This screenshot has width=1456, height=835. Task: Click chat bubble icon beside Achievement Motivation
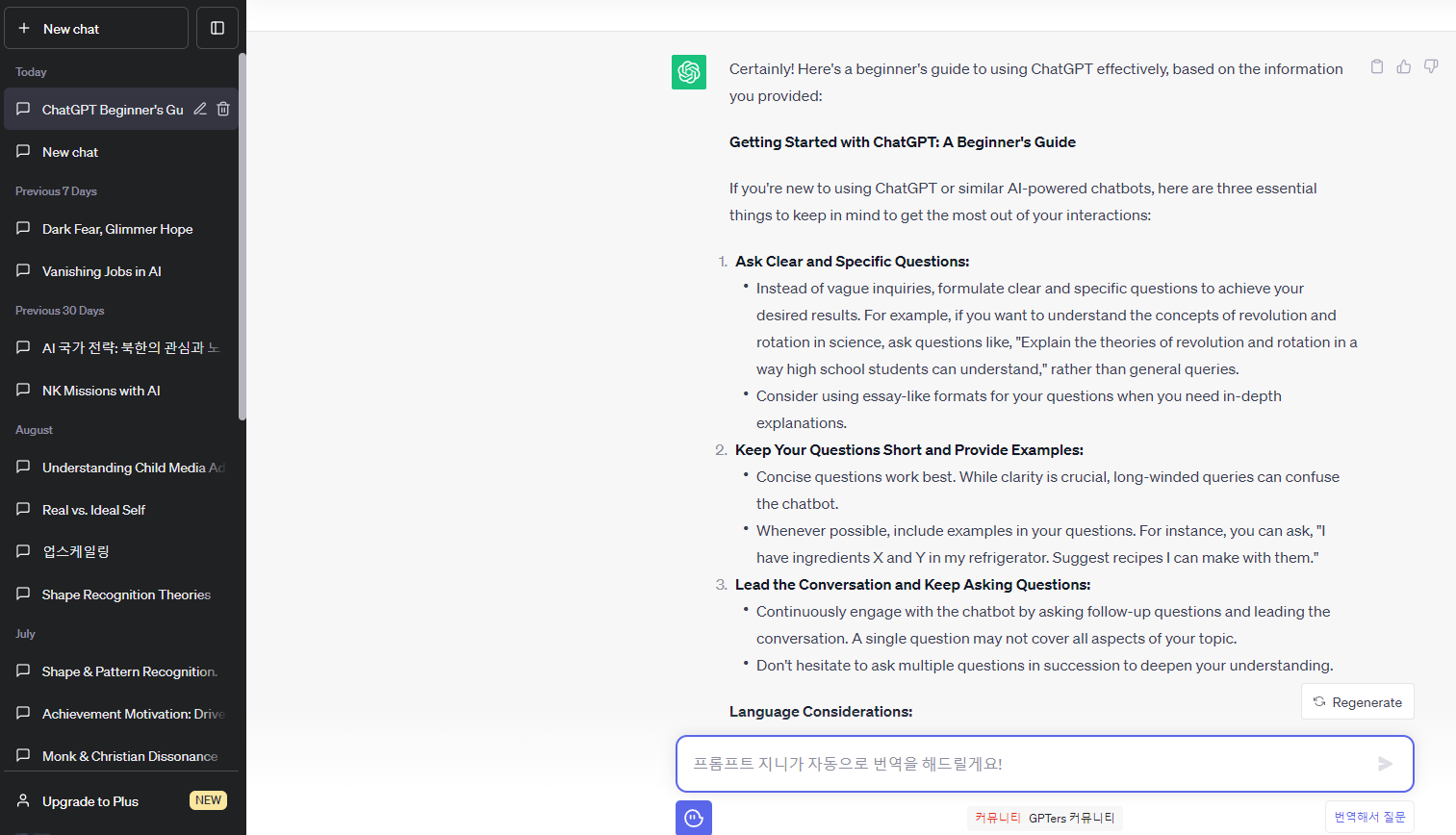(x=23, y=713)
